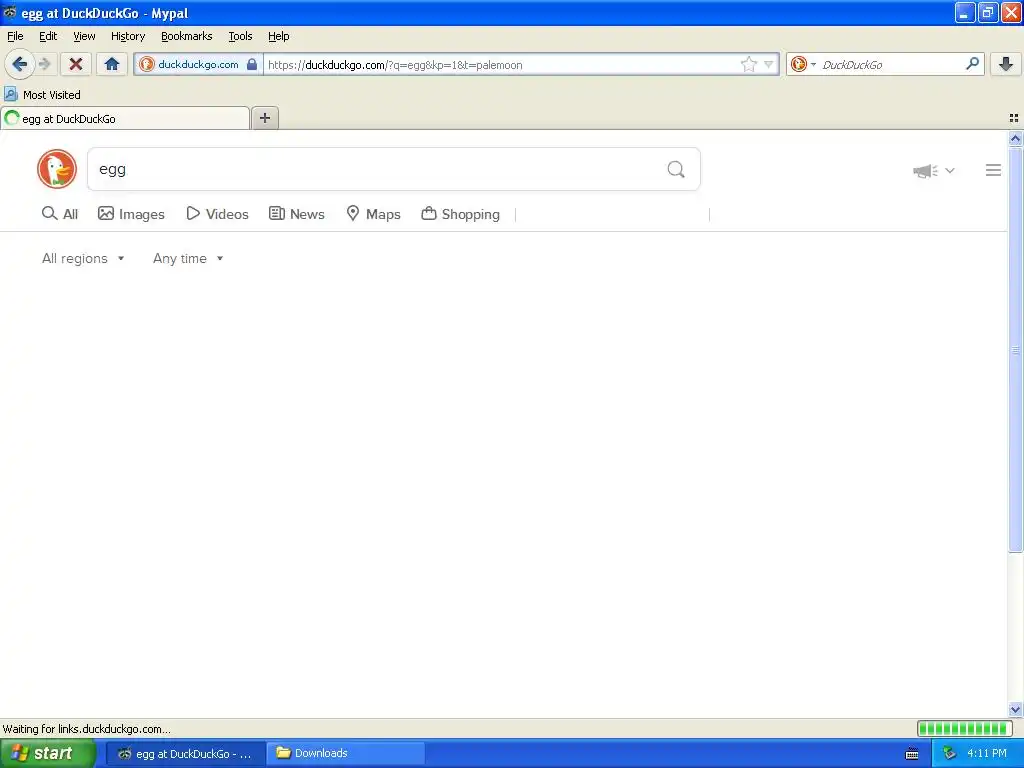Switch to Maps results

tap(374, 214)
